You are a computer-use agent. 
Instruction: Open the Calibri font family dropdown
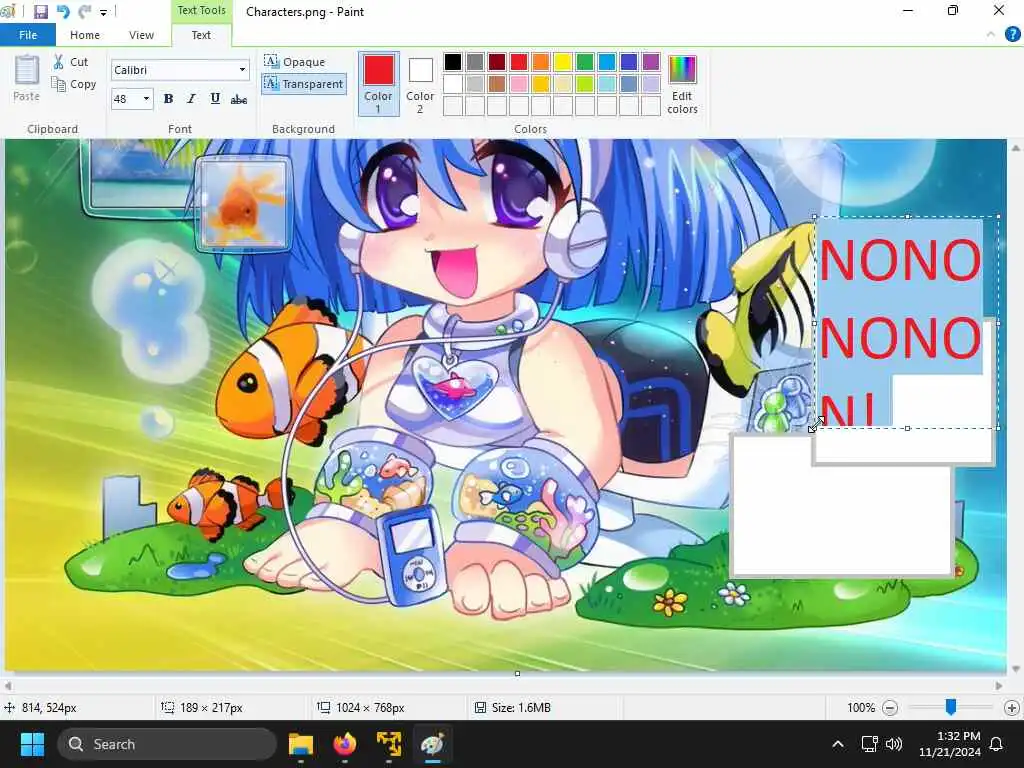[x=243, y=70]
